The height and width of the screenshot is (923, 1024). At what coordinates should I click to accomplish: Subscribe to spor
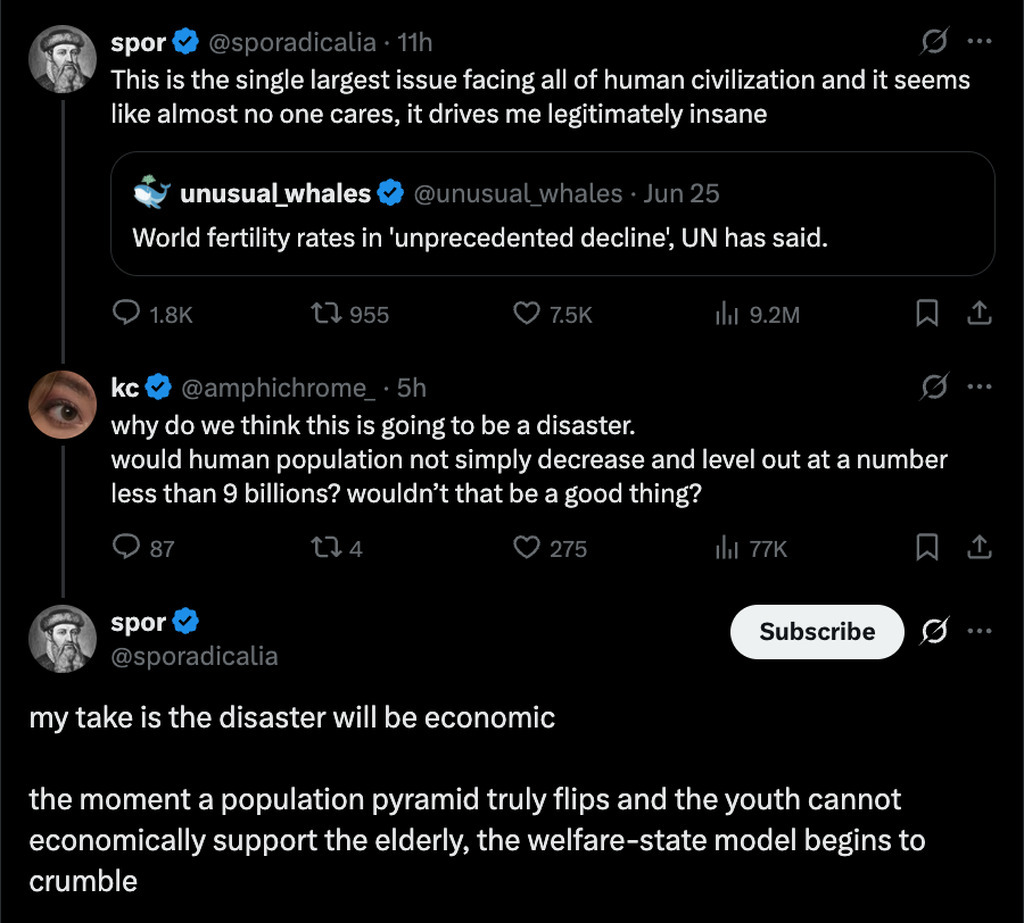pos(816,632)
